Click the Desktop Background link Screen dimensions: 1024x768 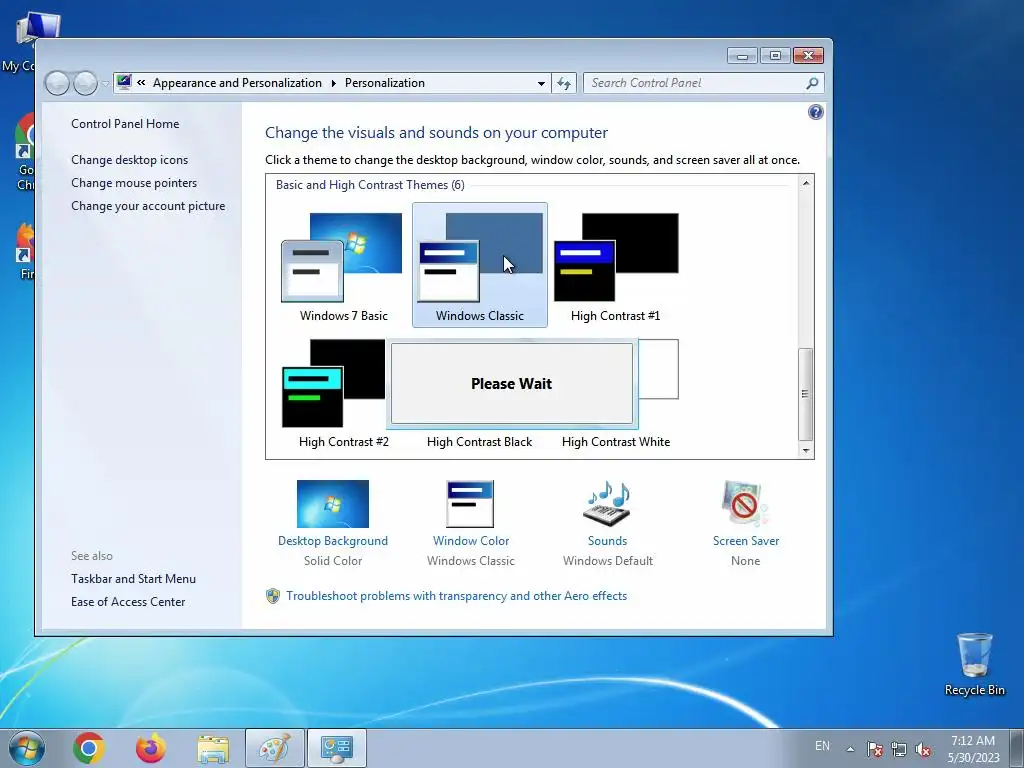point(332,541)
